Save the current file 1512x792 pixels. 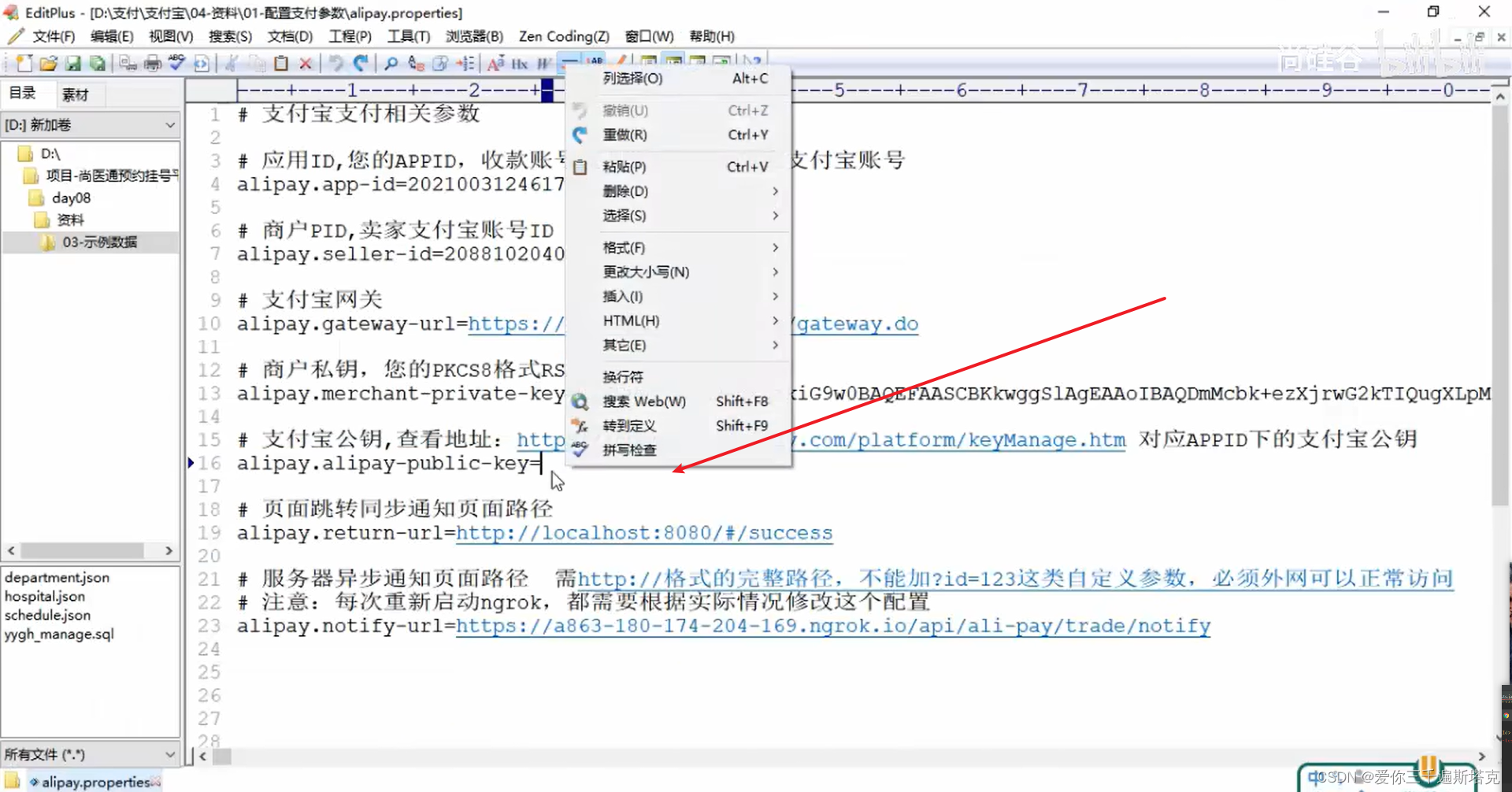tap(72, 63)
